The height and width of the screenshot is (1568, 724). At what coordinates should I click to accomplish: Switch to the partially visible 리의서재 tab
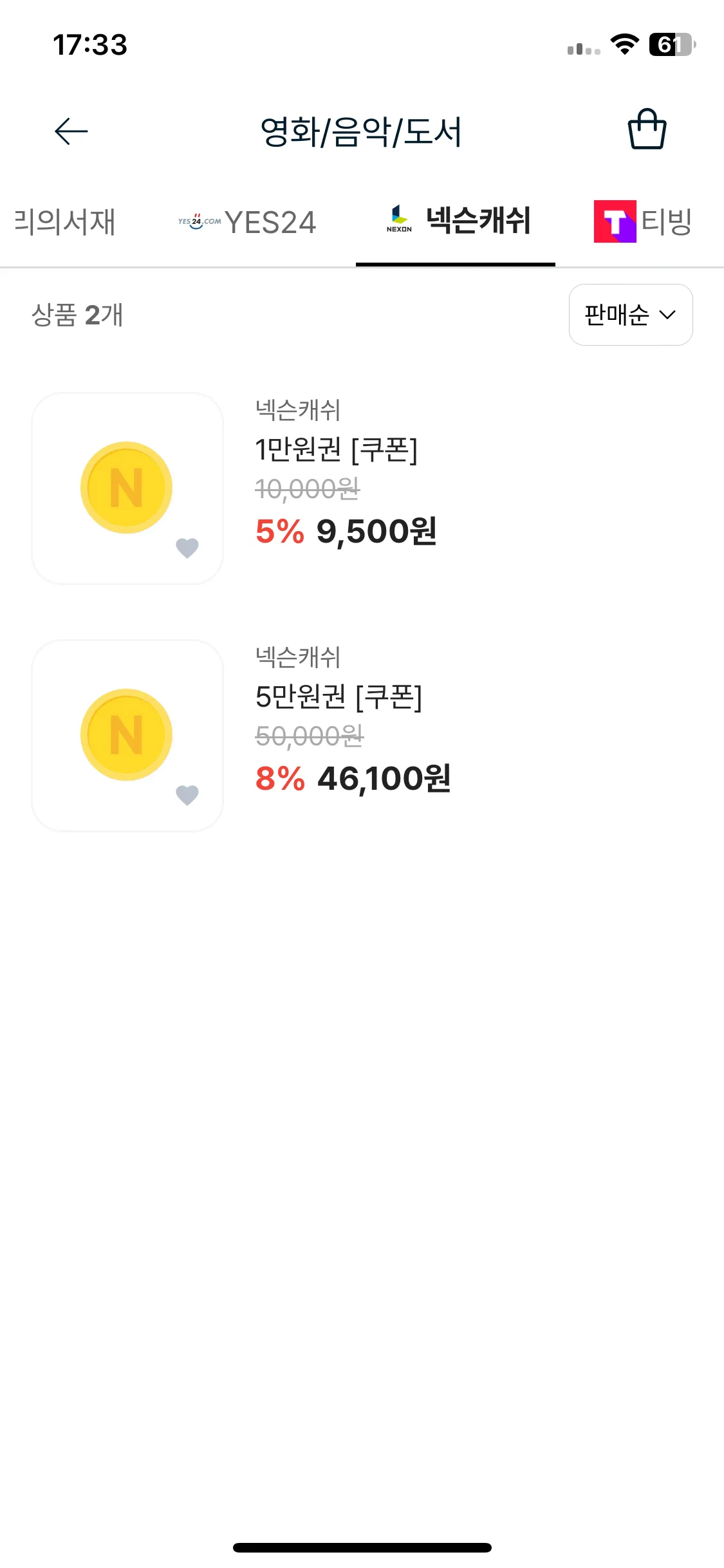pyautogui.click(x=64, y=221)
